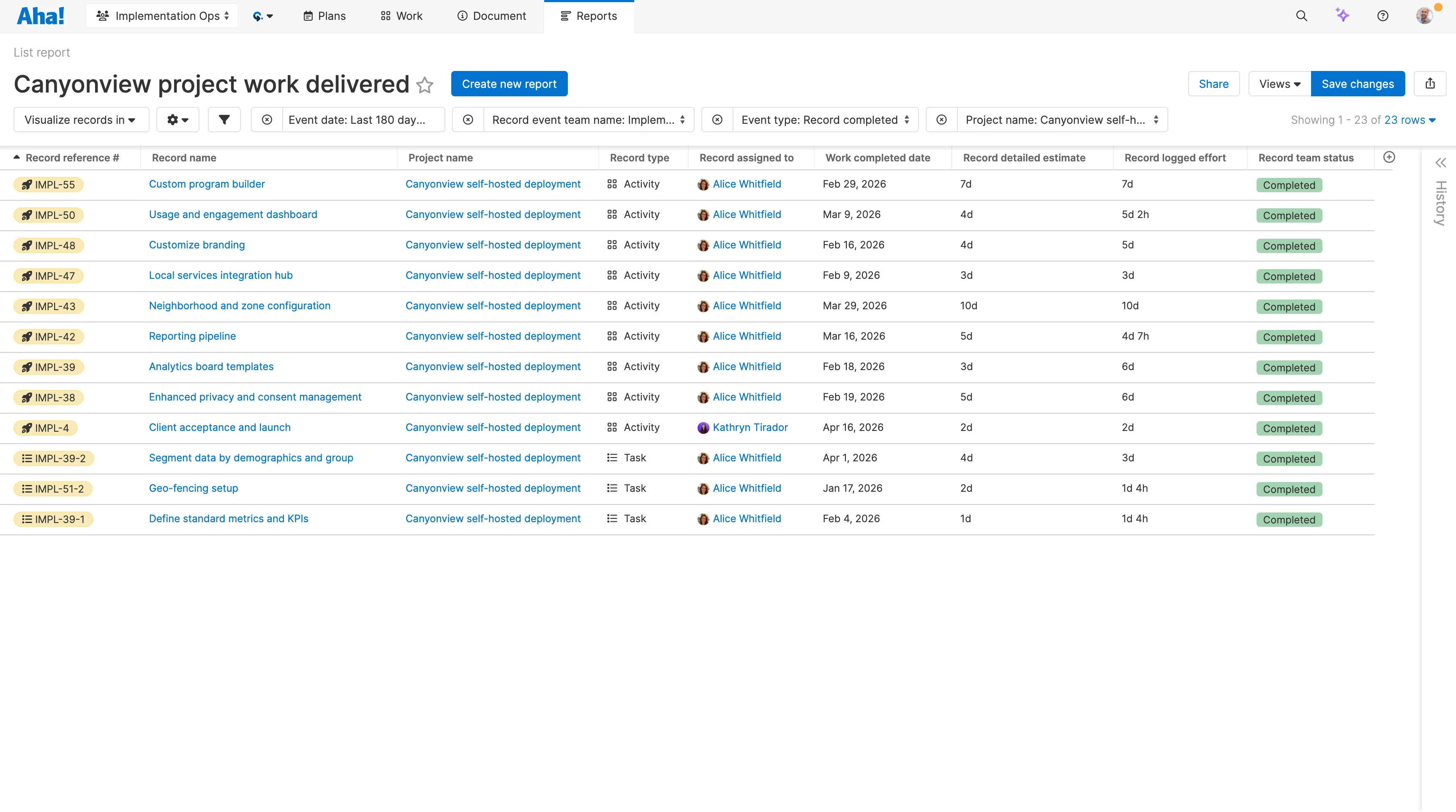Remove the Event date filter
The image size is (1456, 812).
pos(267,120)
